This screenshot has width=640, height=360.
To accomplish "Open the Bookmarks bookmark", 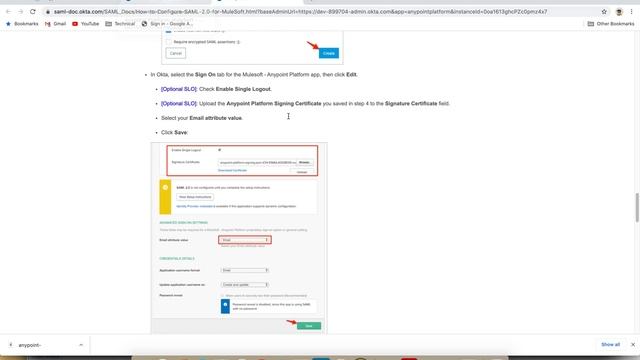I will pos(22,24).
